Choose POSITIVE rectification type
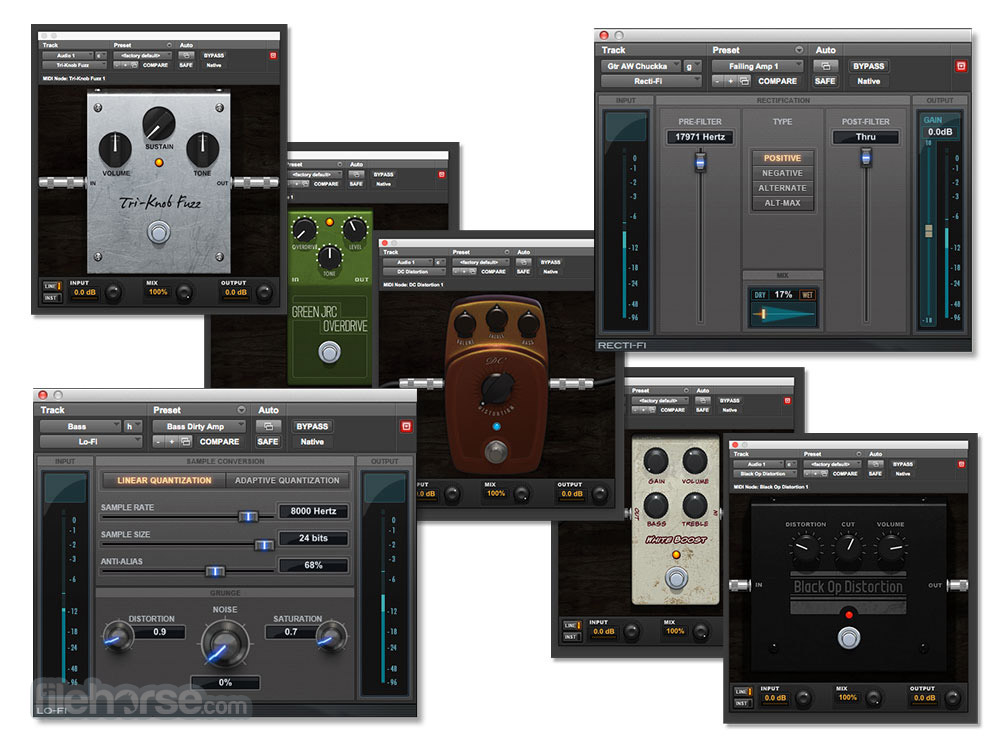This screenshot has width=1000, height=750. (x=783, y=158)
